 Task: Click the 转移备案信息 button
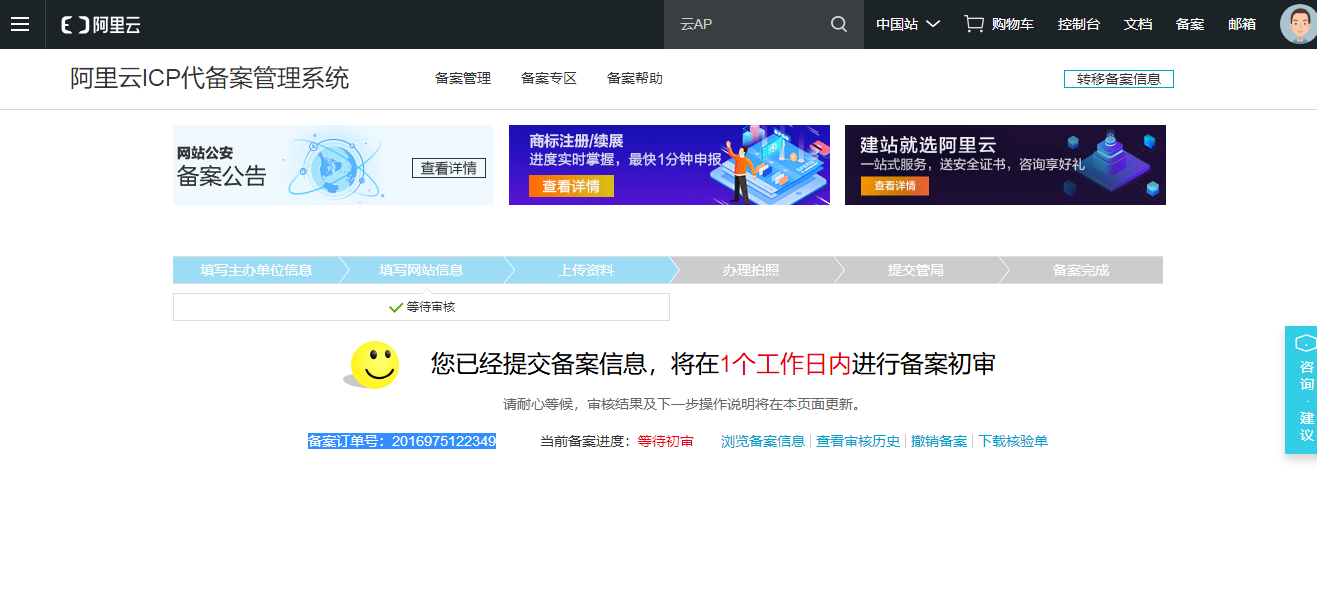click(1119, 79)
